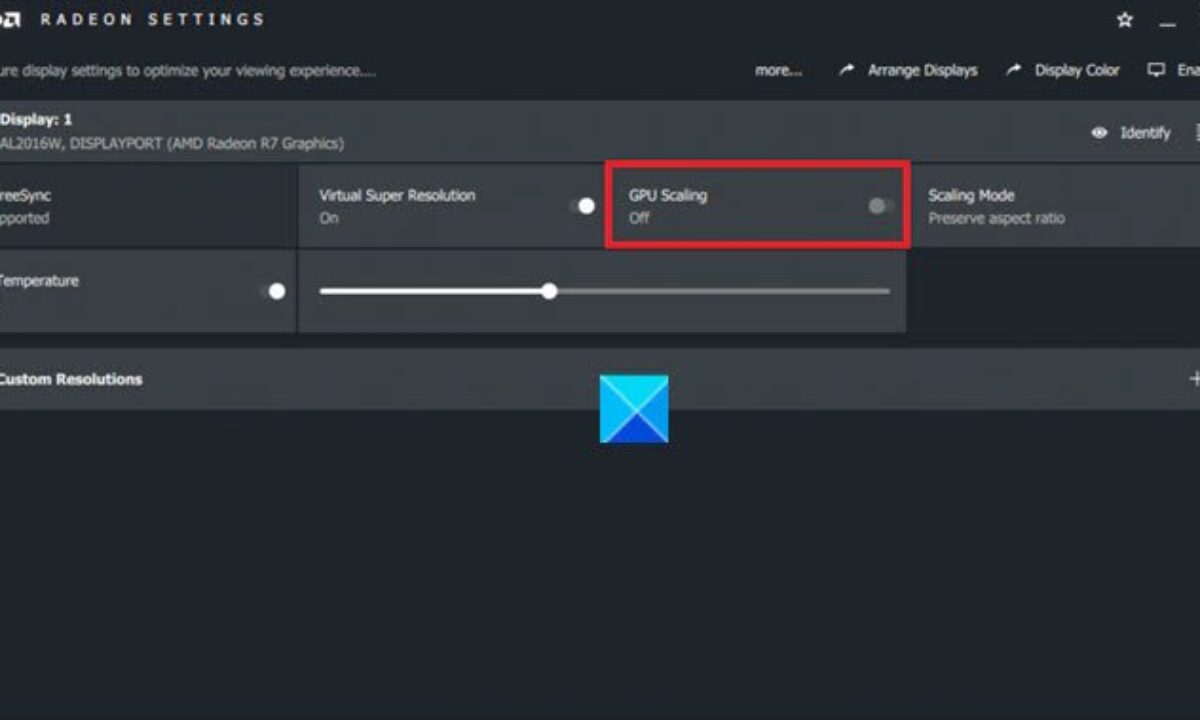Open Display Color settings
This screenshot has height=720, width=1200.
tap(1077, 70)
